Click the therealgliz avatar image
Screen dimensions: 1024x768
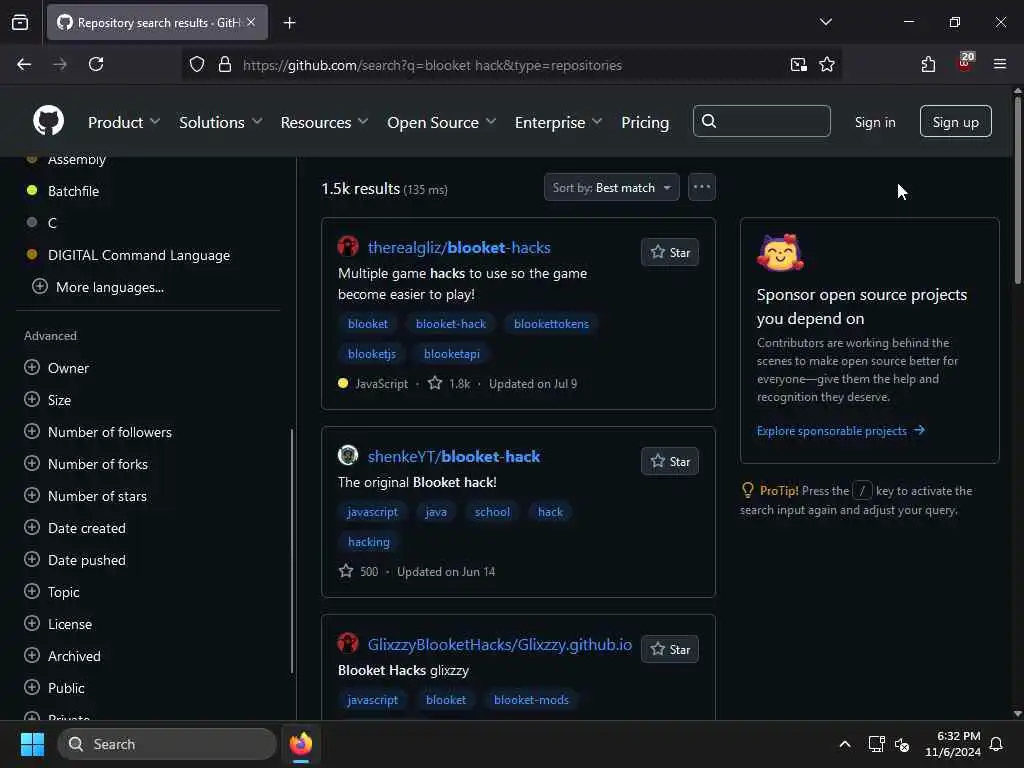[348, 246]
